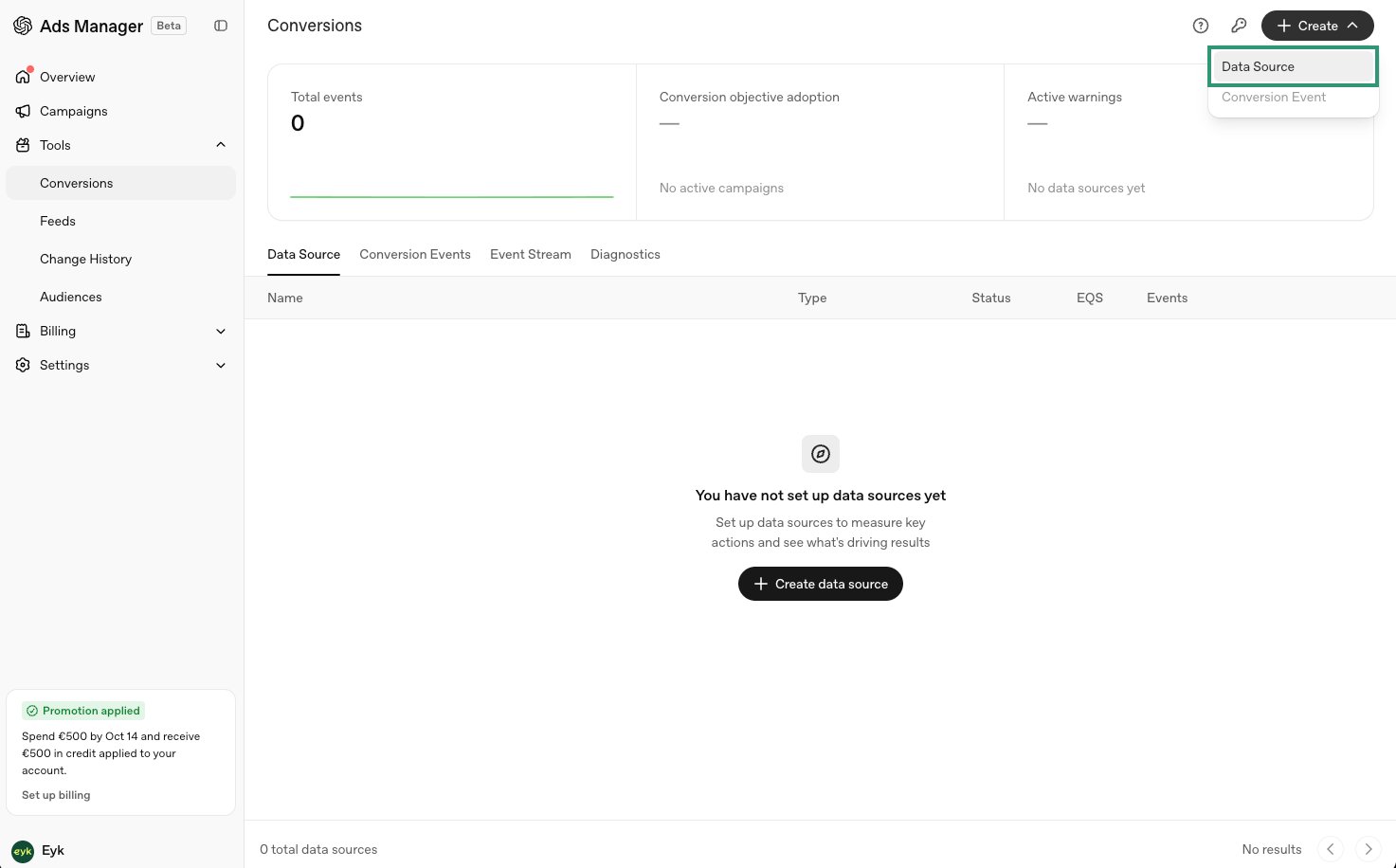Screen dimensions: 1396x868
Task: Open Feeds in the sidebar
Action: coord(120,221)
